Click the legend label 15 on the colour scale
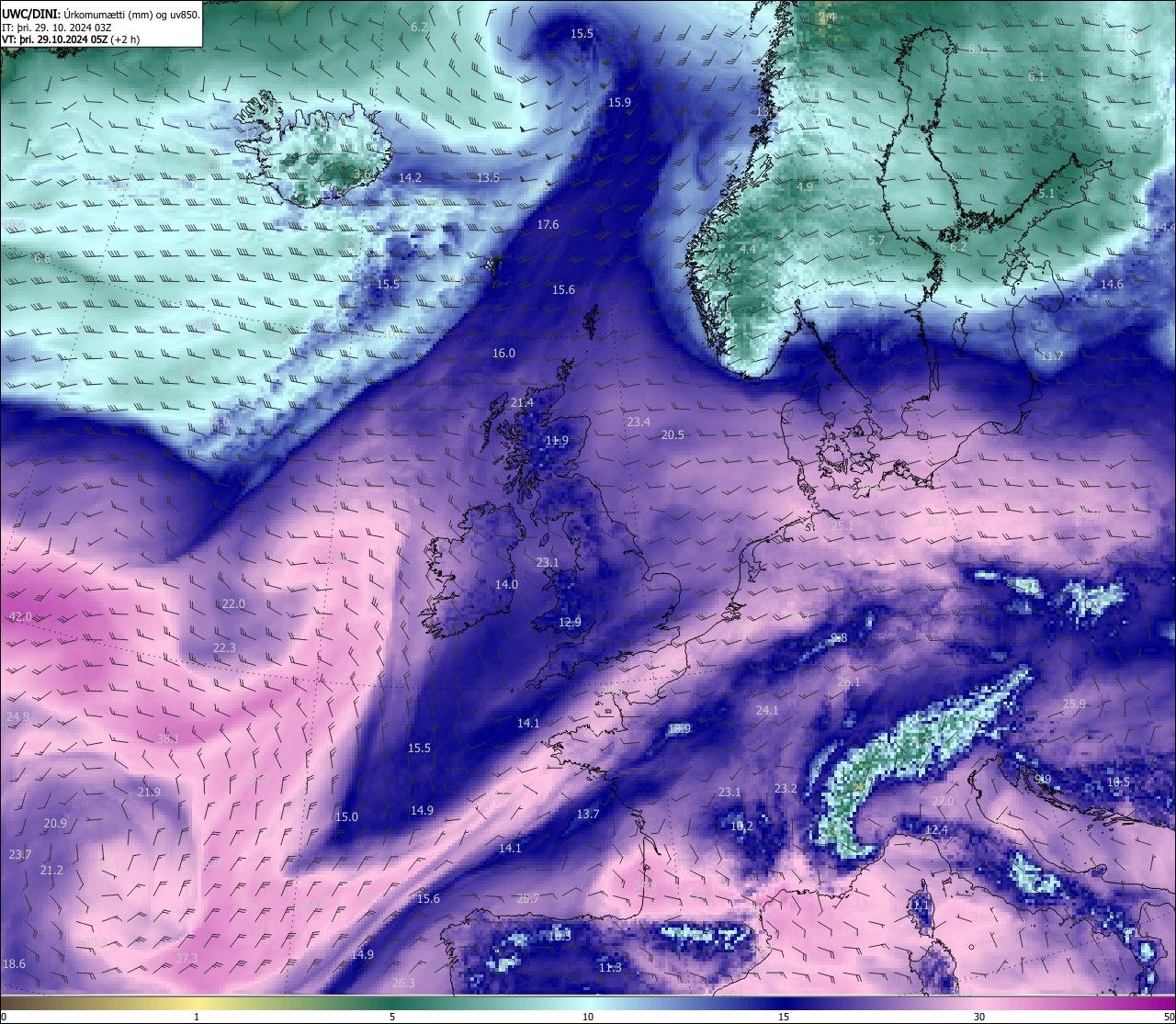Viewport: 1176px width, 1024px height. coord(784,1017)
